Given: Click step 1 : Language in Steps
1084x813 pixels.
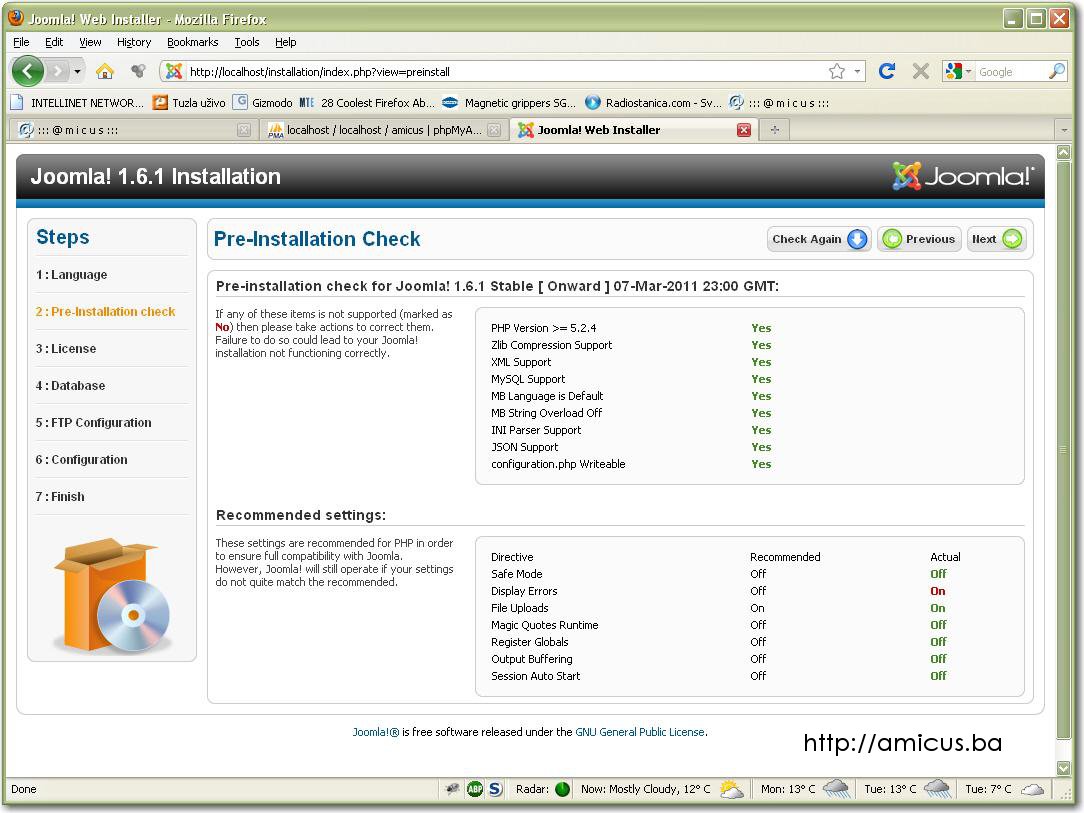Looking at the screenshot, I should pyautogui.click(x=71, y=274).
